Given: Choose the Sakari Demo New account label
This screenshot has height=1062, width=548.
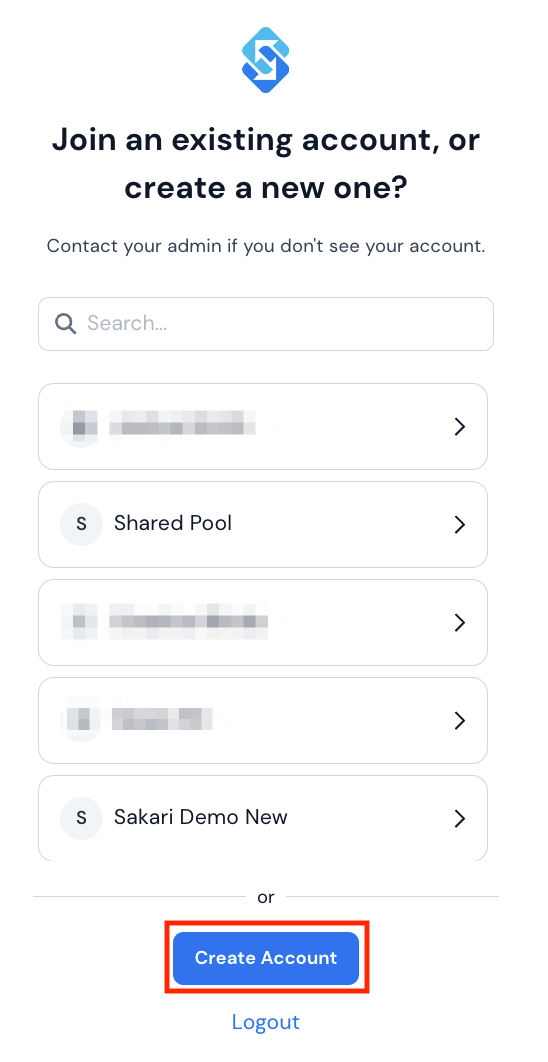Looking at the screenshot, I should (201, 817).
